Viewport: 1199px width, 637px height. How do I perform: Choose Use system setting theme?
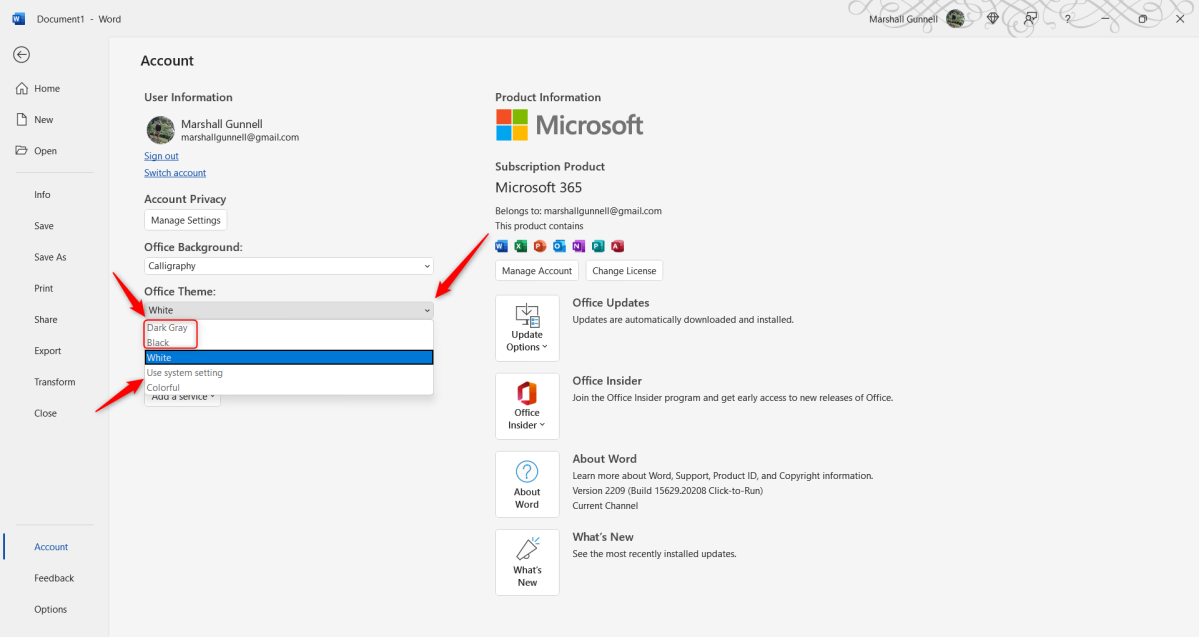[289, 372]
